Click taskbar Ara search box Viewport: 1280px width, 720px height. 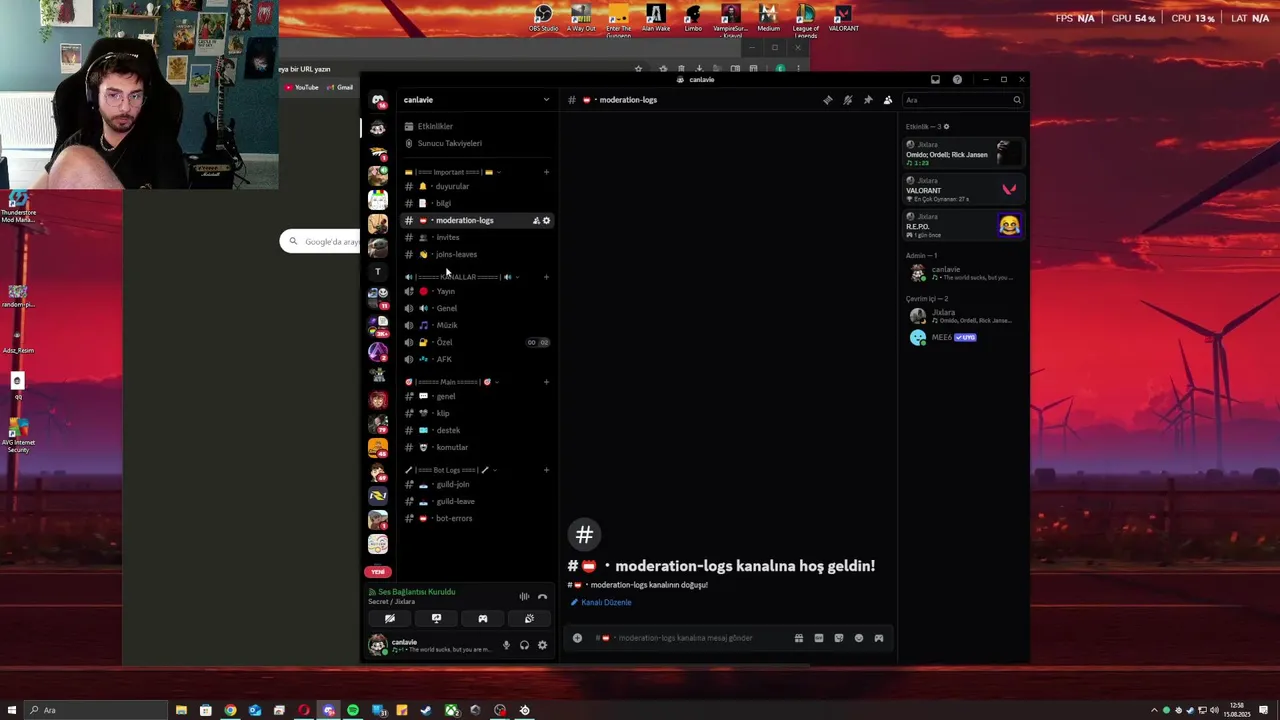click(95, 710)
